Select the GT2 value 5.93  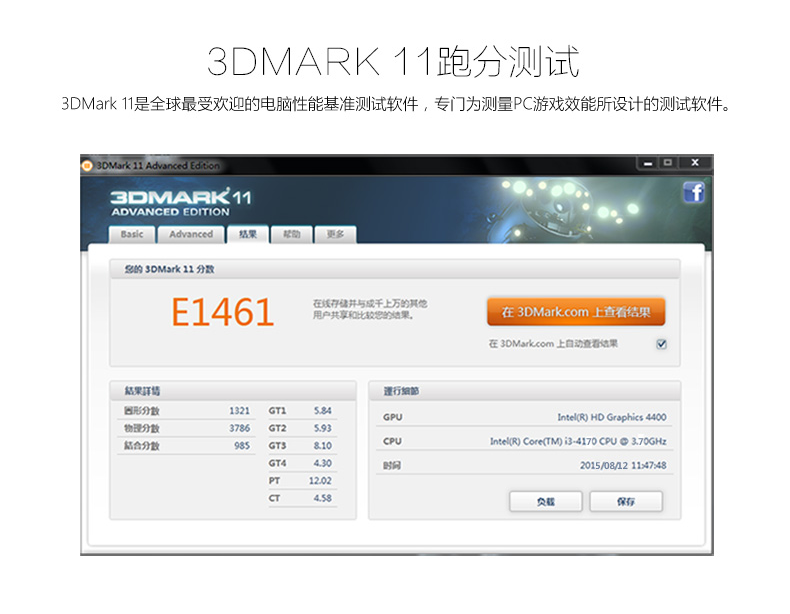[x=322, y=428]
